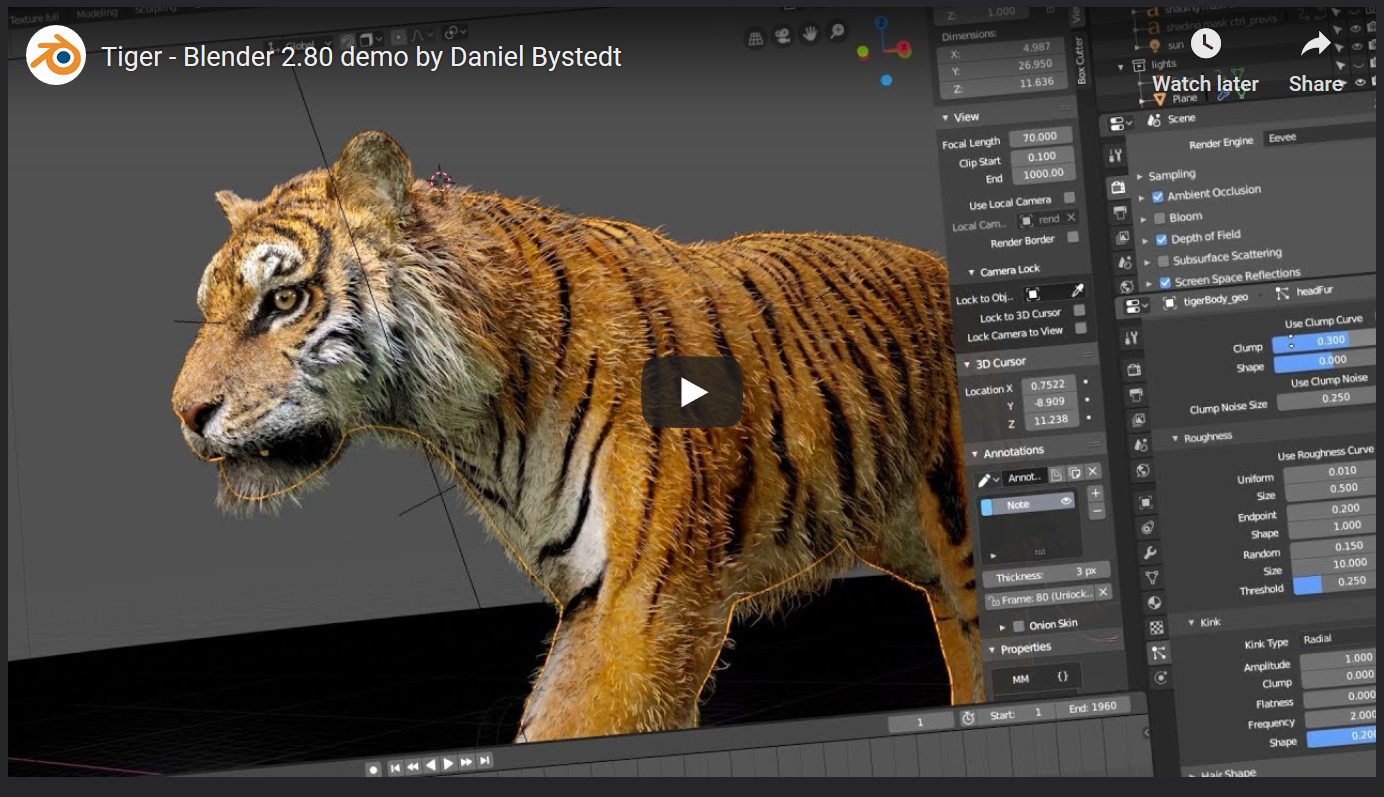Play animation forward in timeline

click(449, 764)
